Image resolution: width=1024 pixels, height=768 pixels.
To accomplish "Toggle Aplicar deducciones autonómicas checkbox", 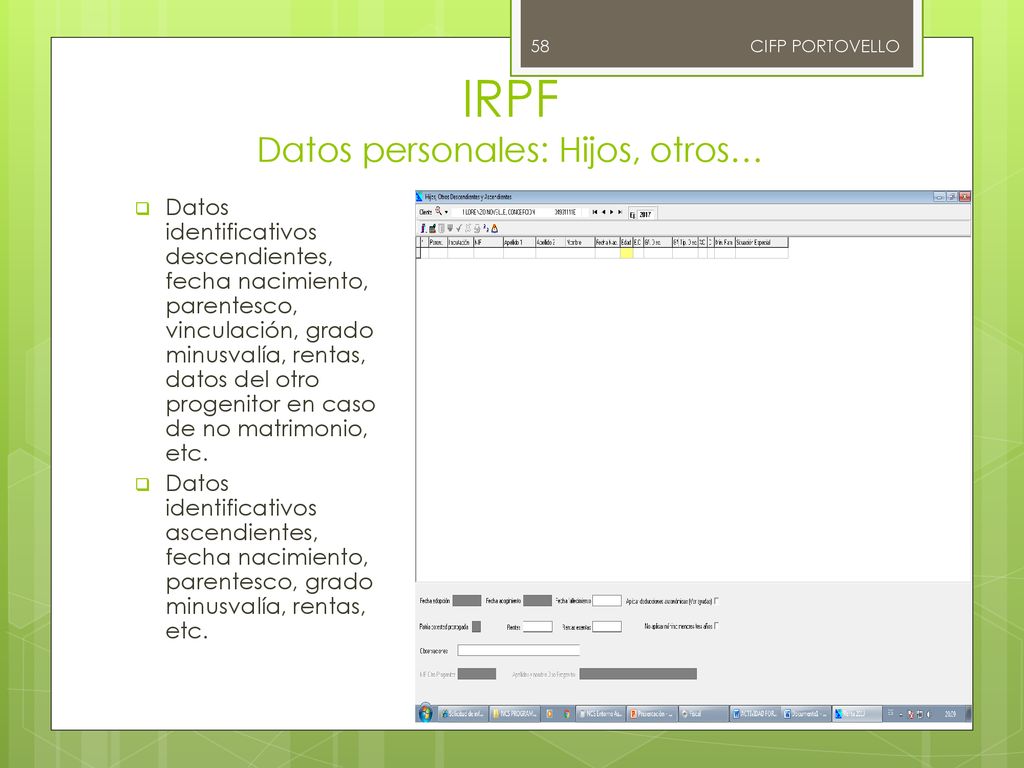I will tap(716, 601).
